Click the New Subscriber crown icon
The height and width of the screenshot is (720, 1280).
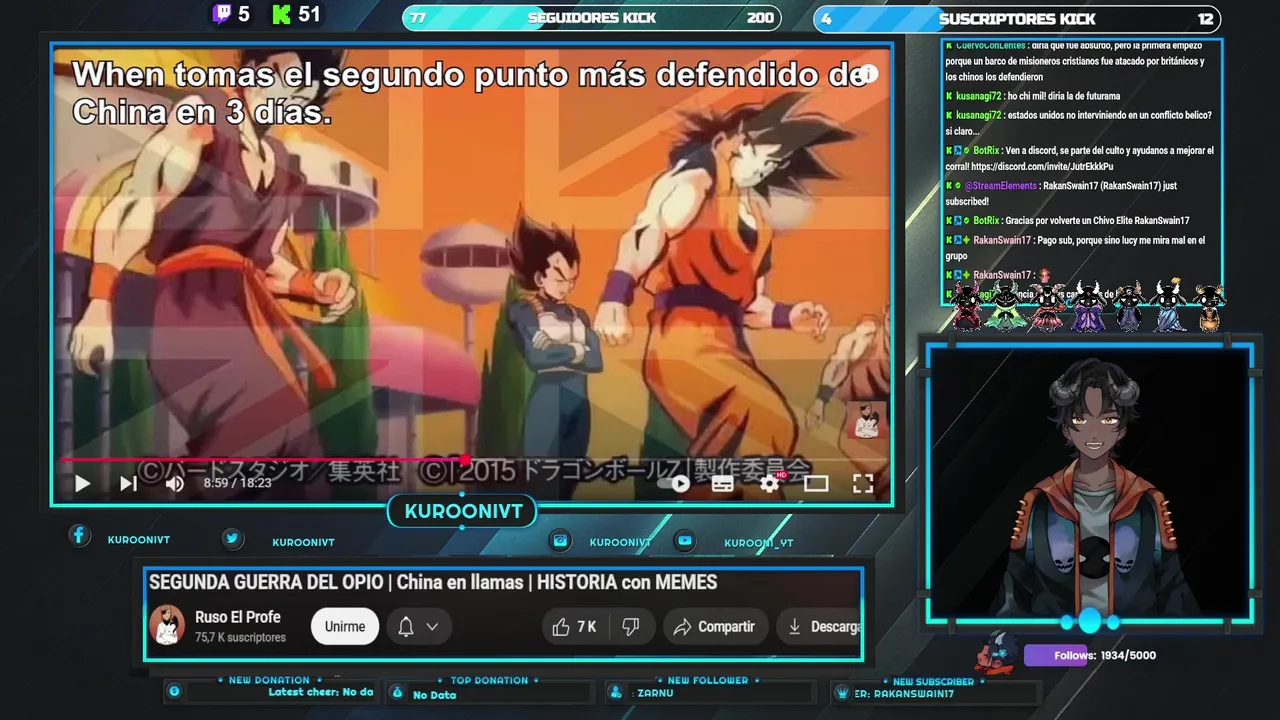[x=842, y=692]
